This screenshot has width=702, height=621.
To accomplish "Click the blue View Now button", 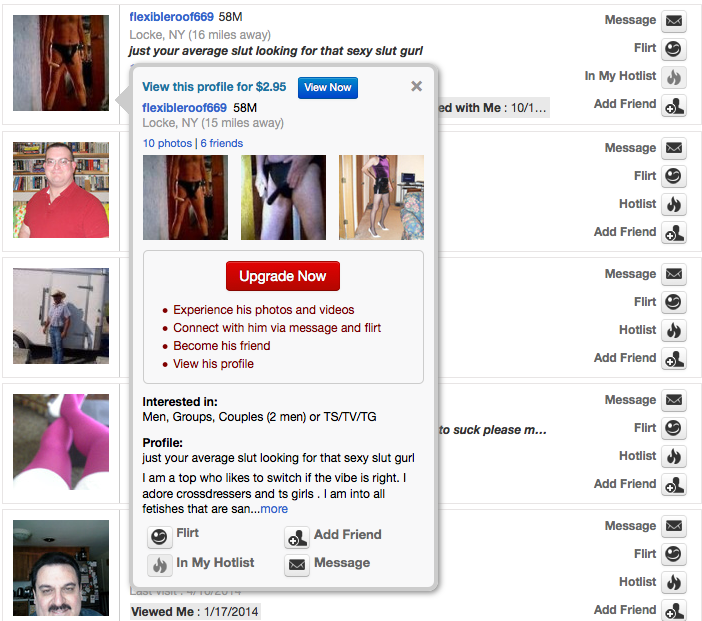I will point(327,88).
